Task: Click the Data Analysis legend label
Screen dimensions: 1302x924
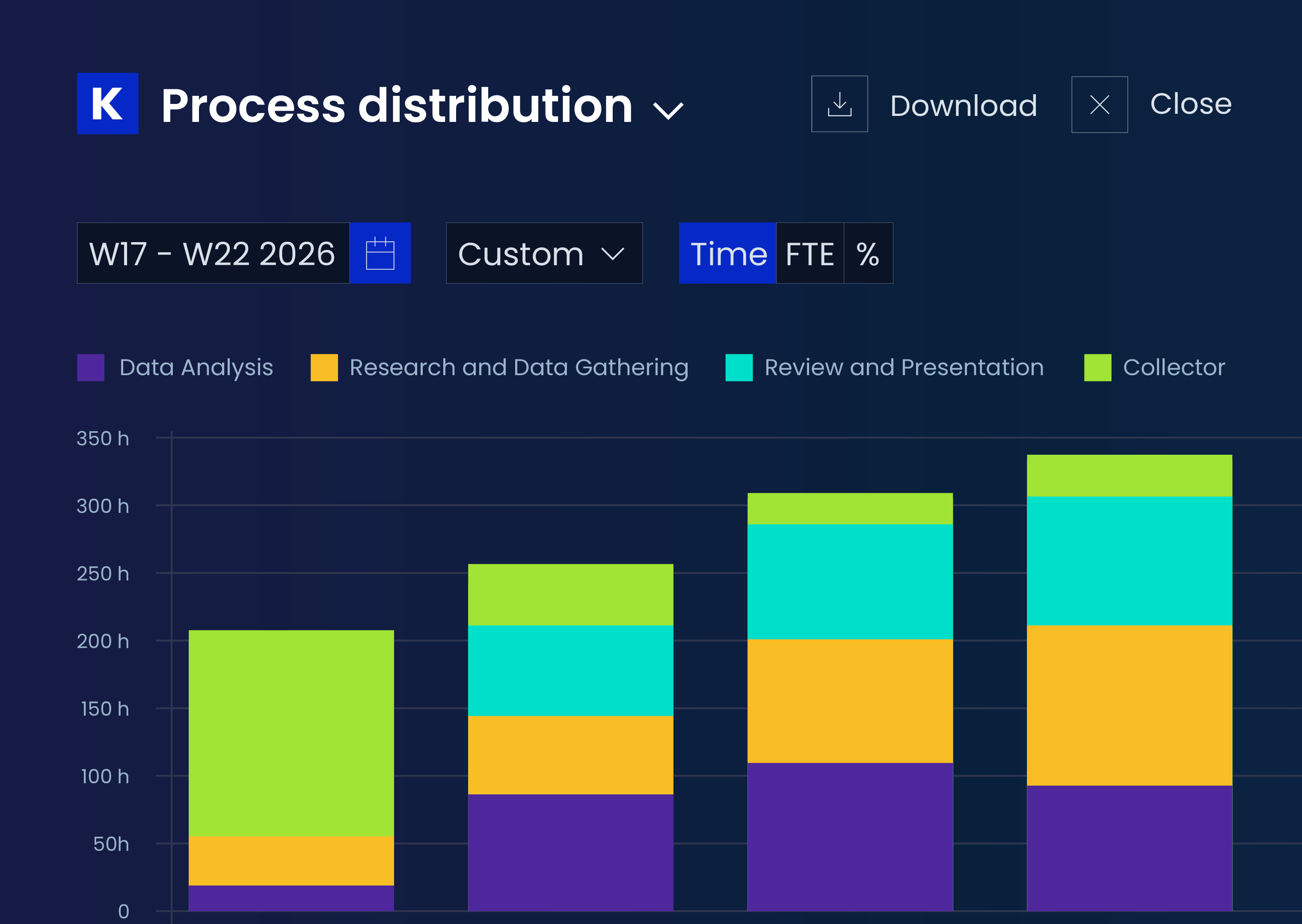Action: pyautogui.click(x=196, y=367)
